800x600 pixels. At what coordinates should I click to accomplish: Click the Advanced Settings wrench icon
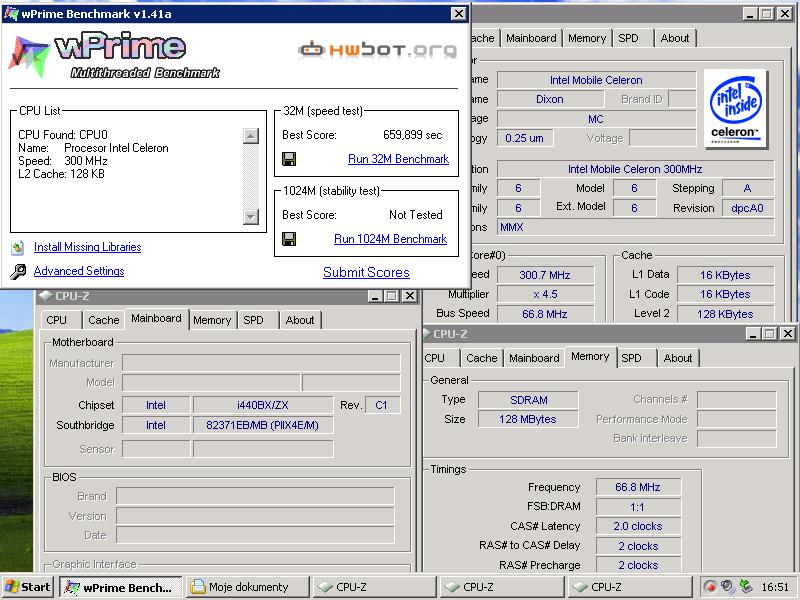click(18, 271)
